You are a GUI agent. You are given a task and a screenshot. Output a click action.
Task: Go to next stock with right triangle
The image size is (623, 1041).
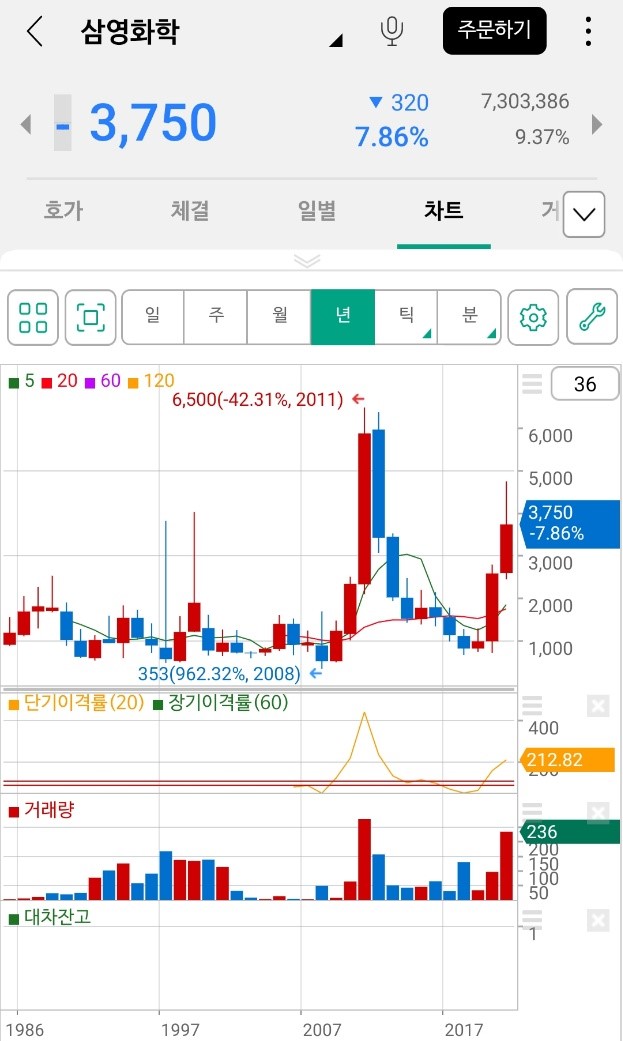tap(596, 124)
